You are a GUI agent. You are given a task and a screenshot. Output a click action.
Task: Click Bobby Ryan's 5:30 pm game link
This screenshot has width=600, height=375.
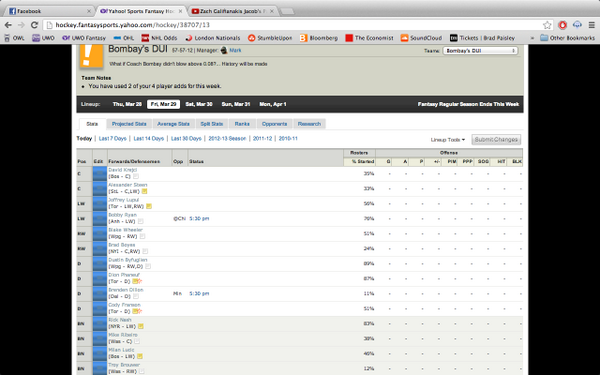click(199, 218)
